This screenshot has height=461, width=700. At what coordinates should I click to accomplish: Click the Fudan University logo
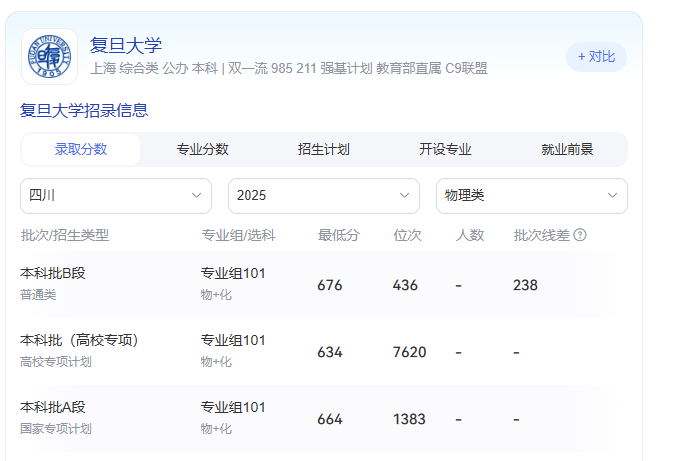click(x=49, y=56)
